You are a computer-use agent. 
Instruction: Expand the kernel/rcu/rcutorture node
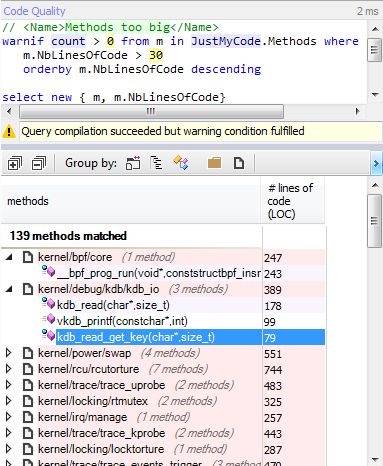coord(9,369)
